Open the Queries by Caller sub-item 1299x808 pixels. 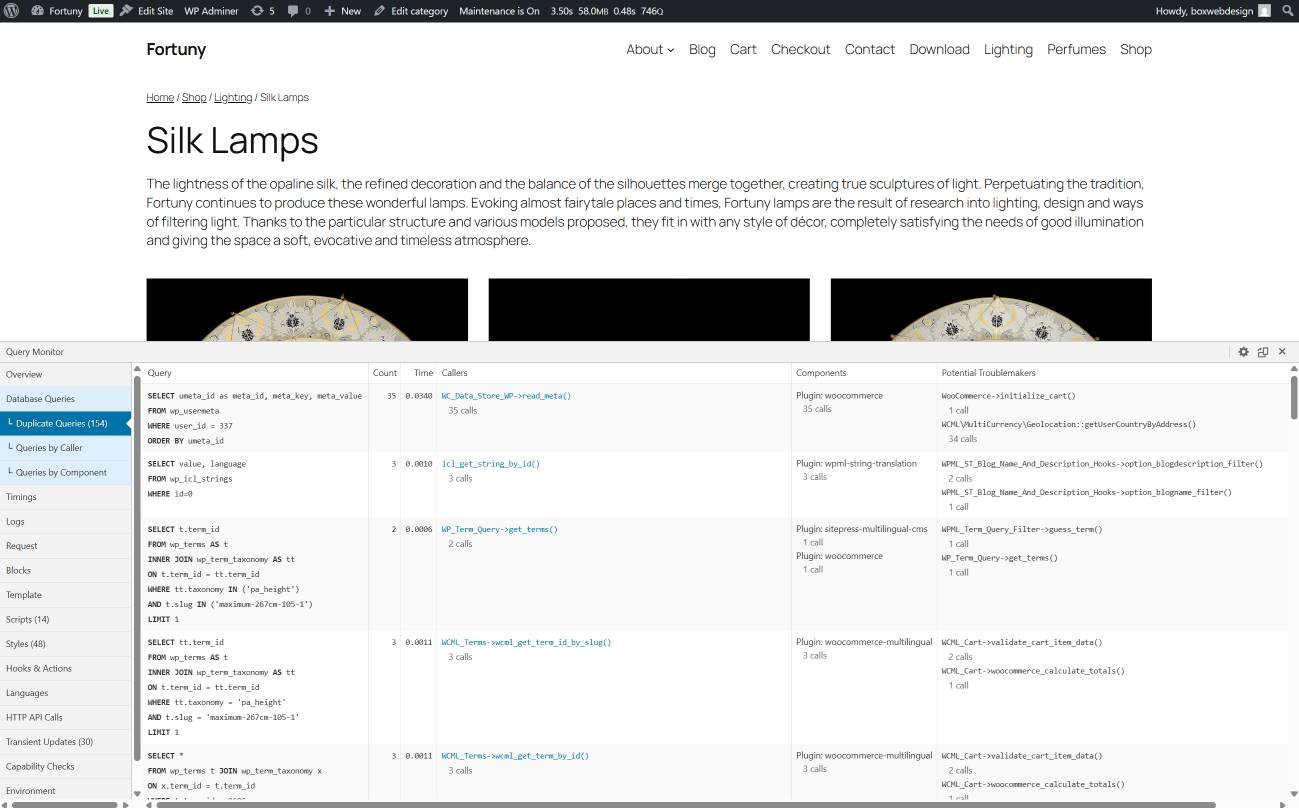pos(49,448)
